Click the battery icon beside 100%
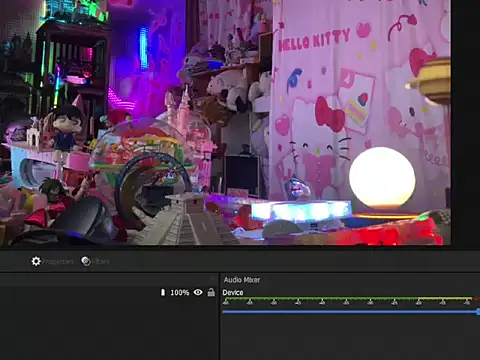This screenshot has height=360, width=480. pos(163,292)
